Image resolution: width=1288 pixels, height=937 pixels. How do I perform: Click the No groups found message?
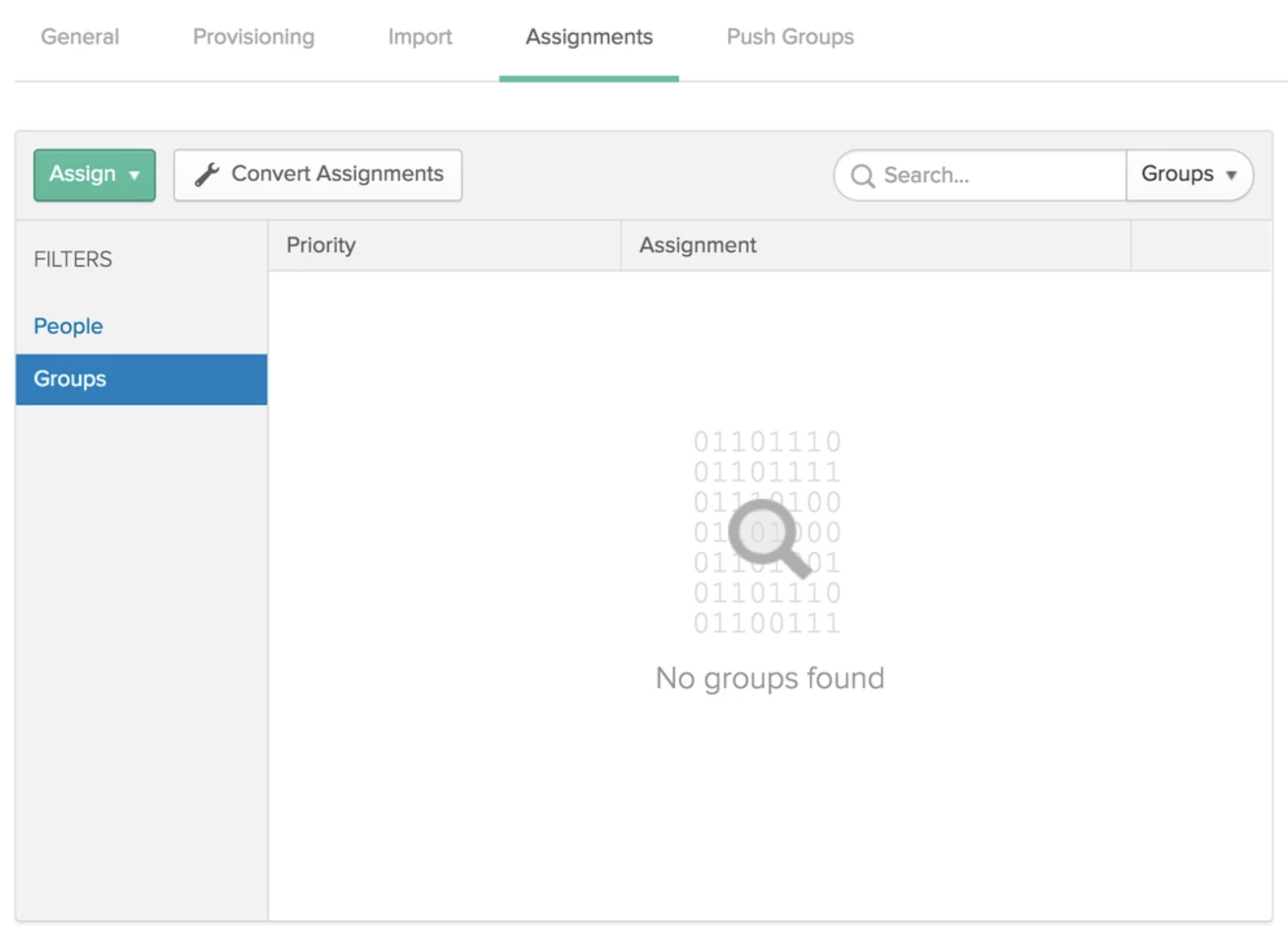[770, 678]
